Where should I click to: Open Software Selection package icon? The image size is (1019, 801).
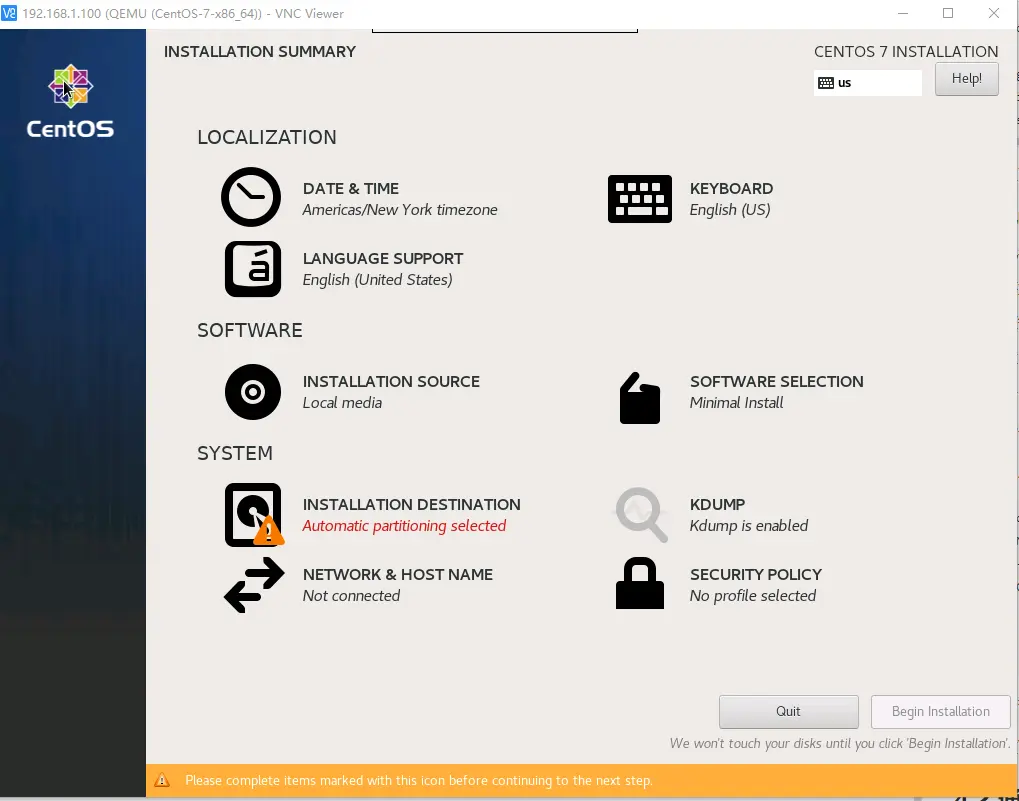click(639, 398)
